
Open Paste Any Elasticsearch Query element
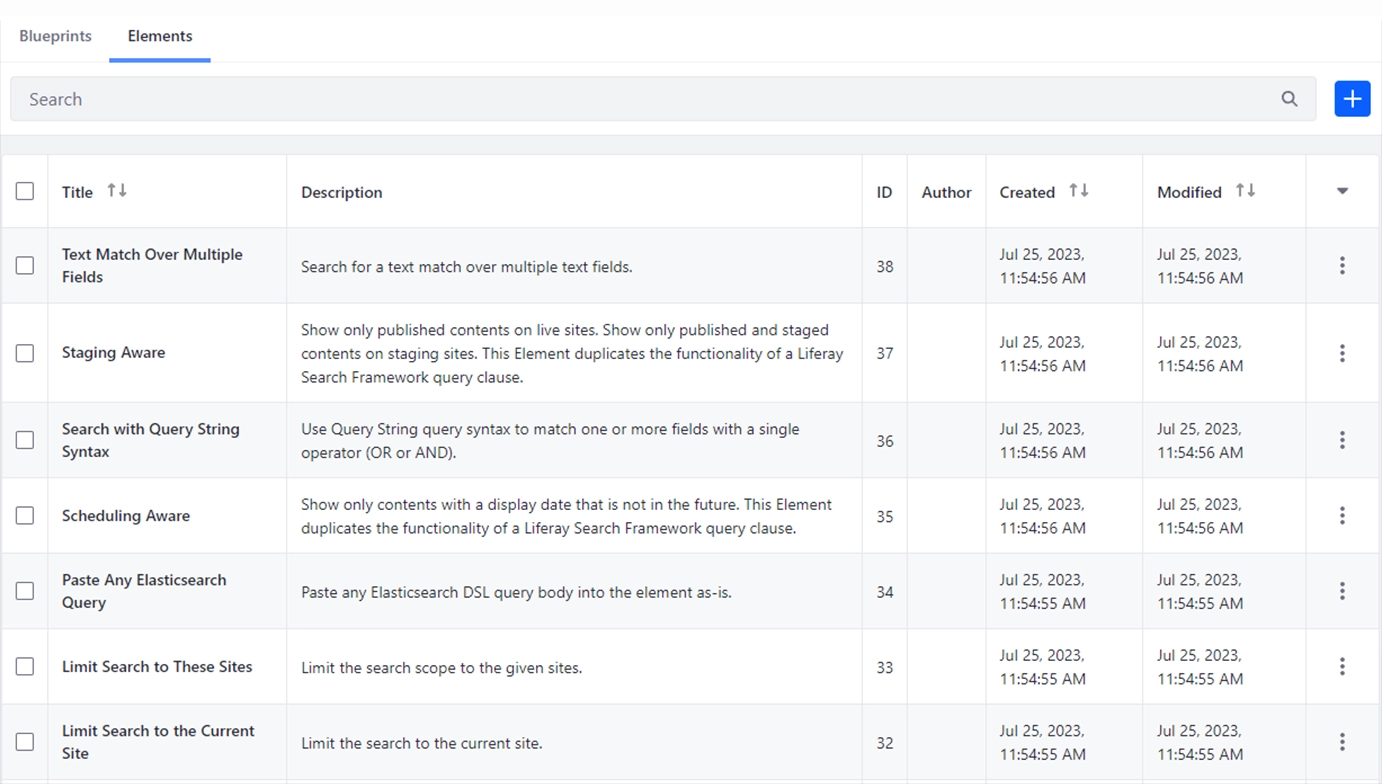[144, 591]
